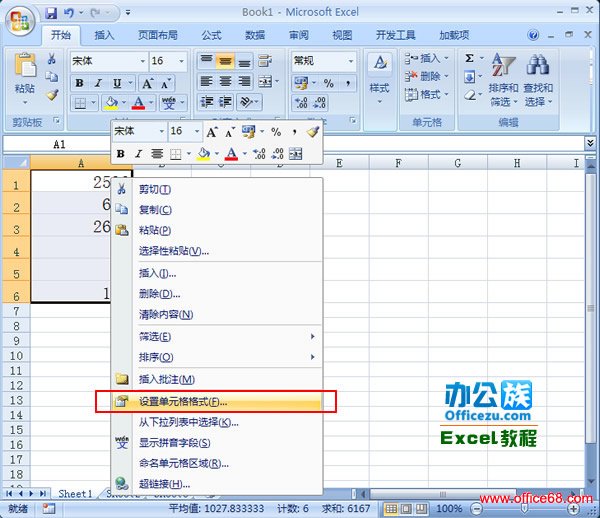600x518 pixels.
Task: Toggle Italic in the mini toolbar
Action: pyautogui.click(x=139, y=154)
